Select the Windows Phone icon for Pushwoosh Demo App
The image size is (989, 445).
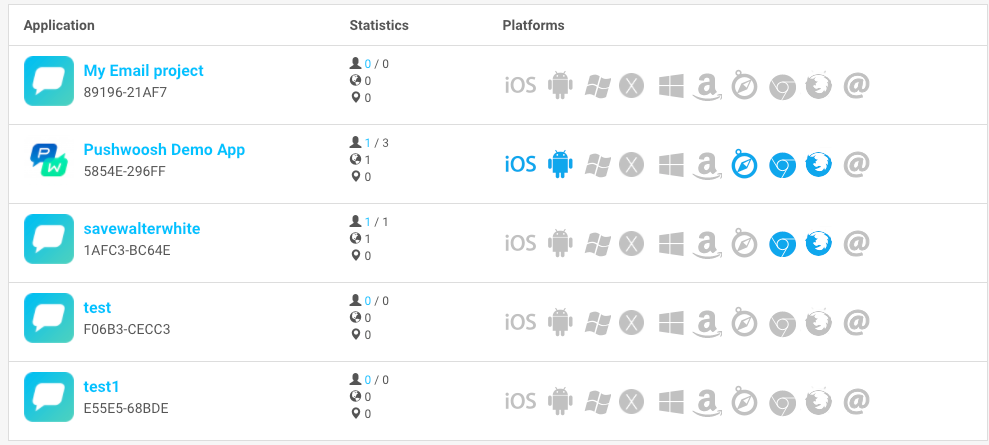point(597,165)
